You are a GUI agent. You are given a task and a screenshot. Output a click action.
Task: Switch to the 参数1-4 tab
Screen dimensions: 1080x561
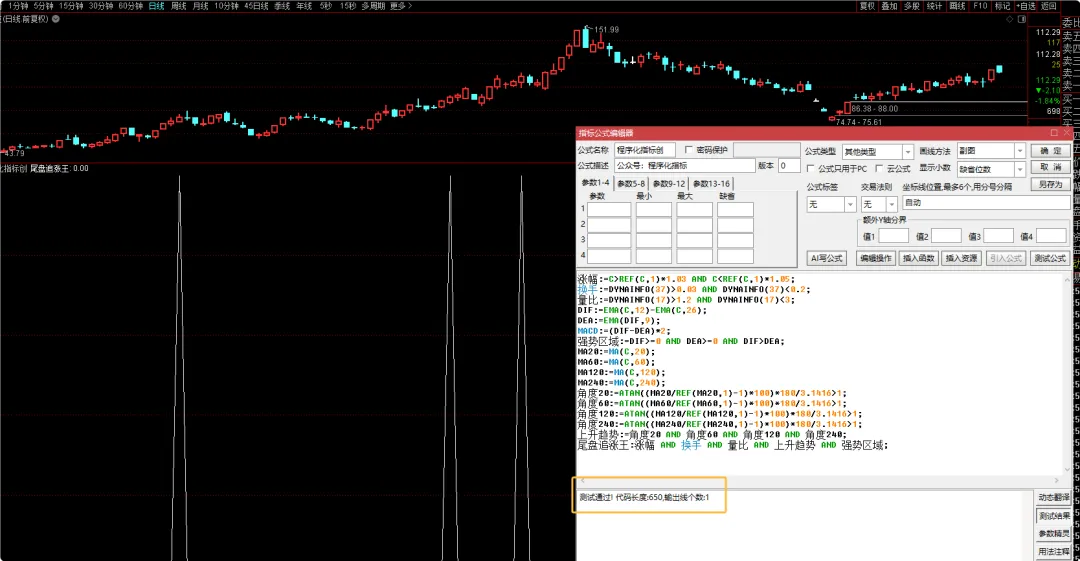click(x=596, y=183)
